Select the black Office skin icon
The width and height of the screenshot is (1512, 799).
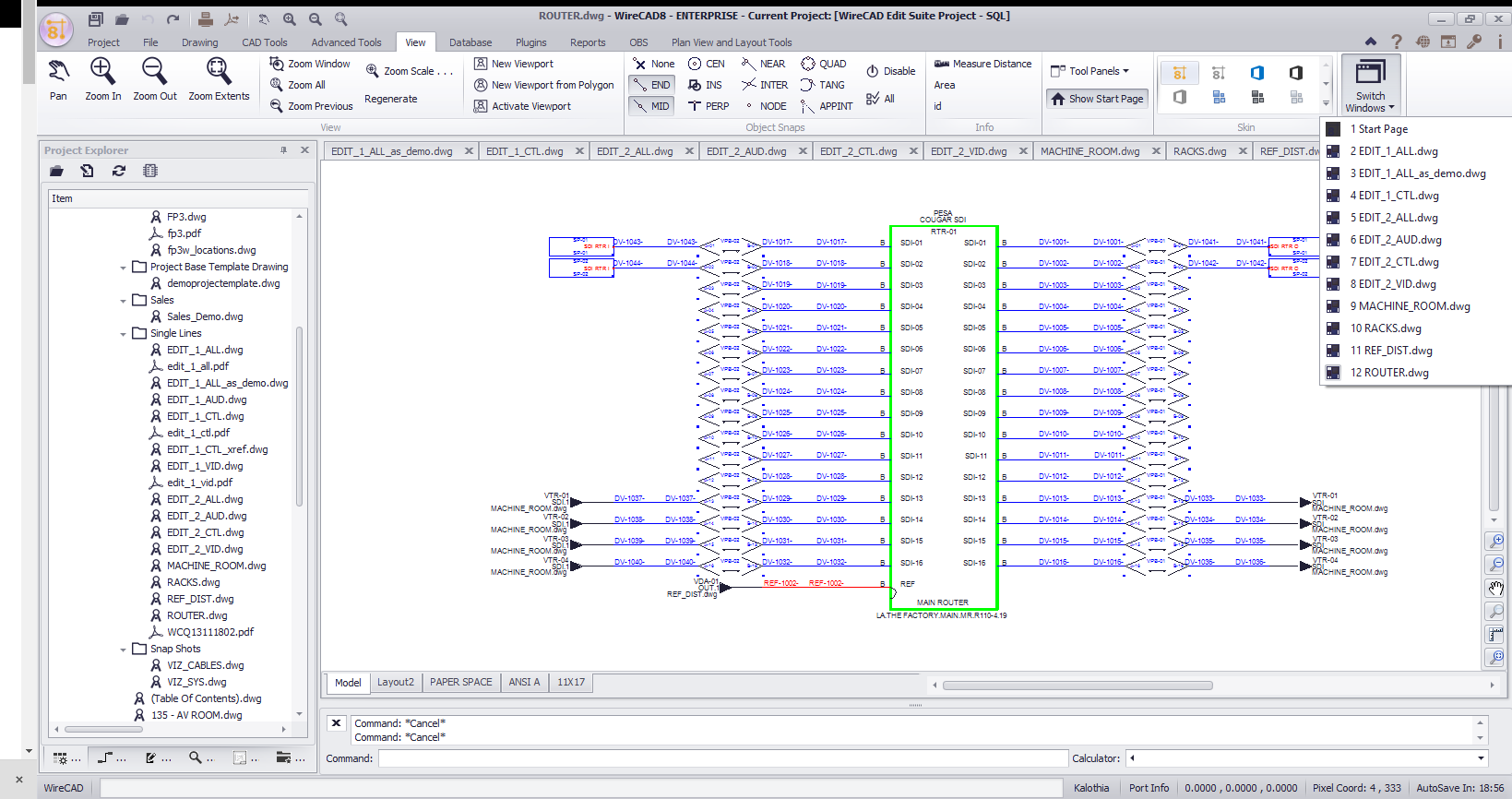point(1296,73)
